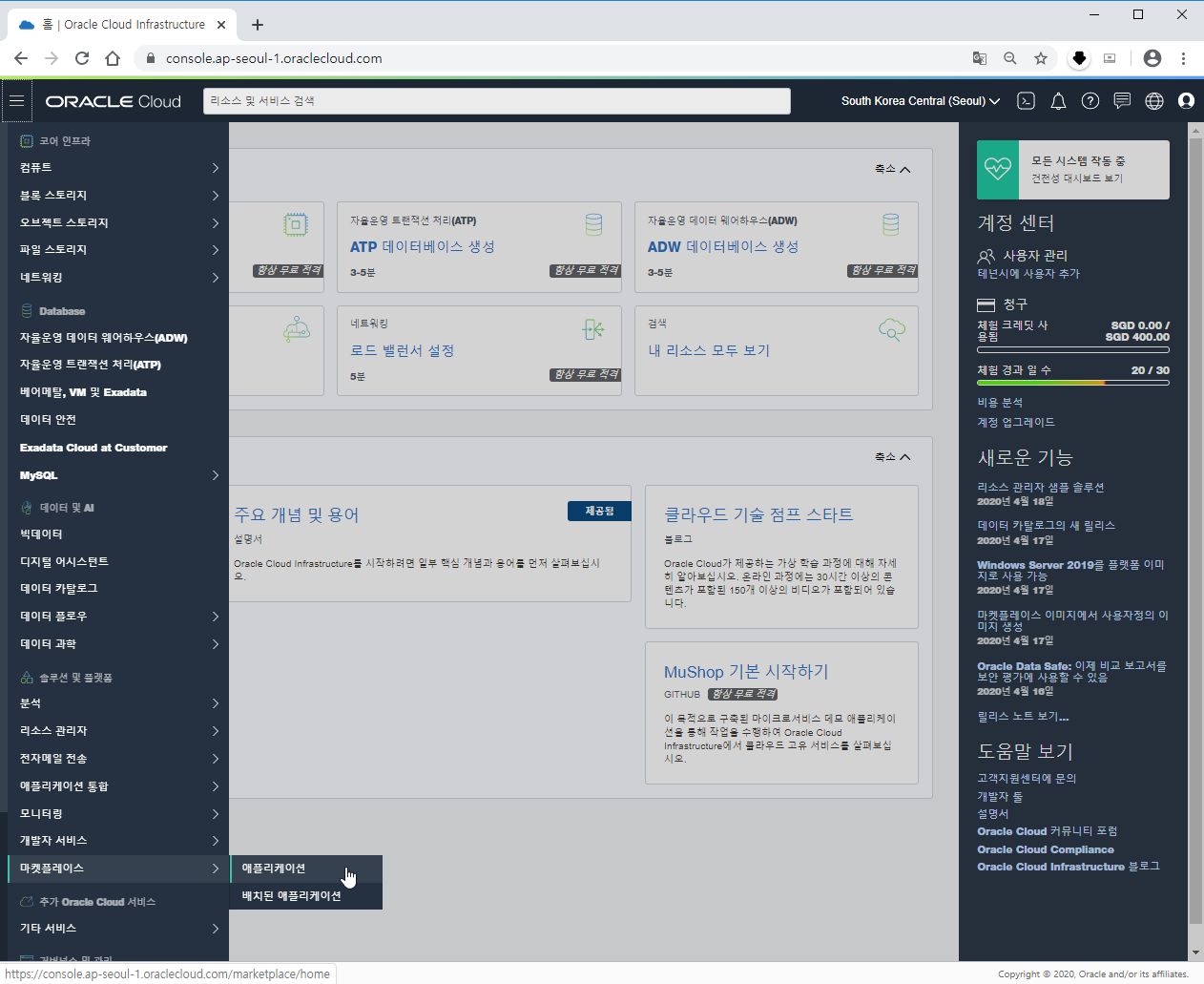
Task: Open the Oracle profile avatar menu
Action: click(x=1187, y=101)
